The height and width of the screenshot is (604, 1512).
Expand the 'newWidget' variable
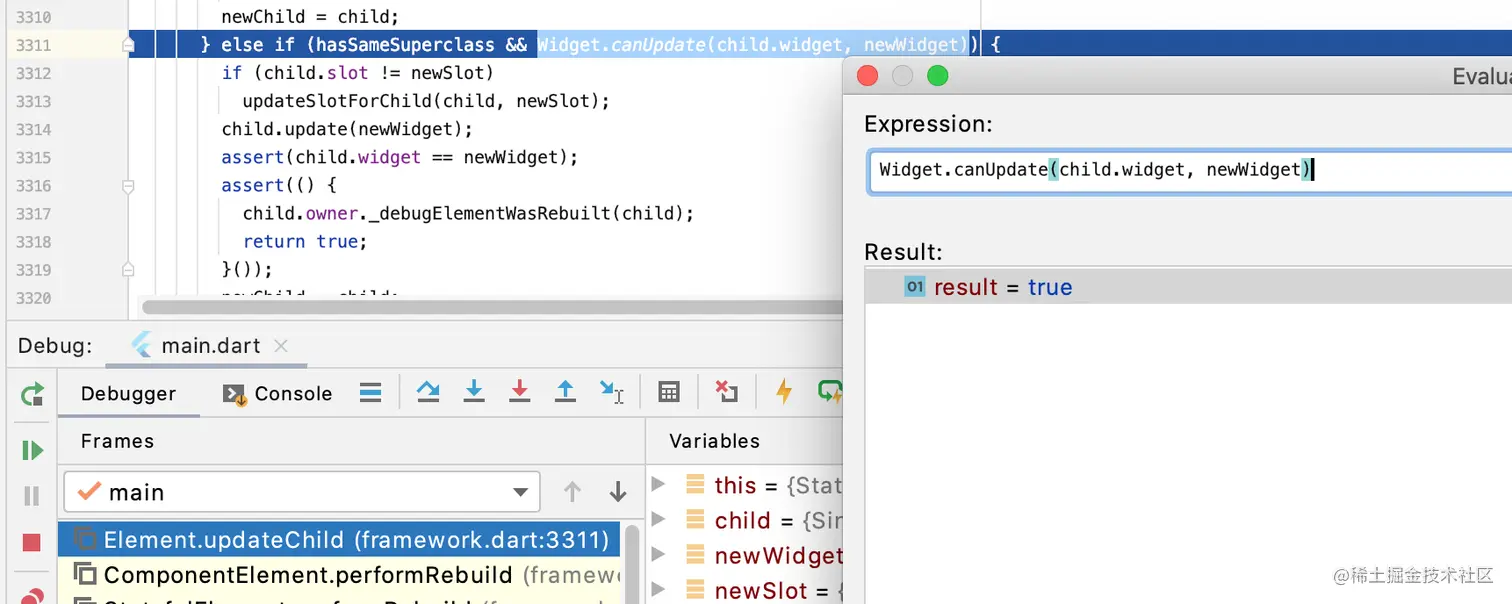tap(658, 554)
